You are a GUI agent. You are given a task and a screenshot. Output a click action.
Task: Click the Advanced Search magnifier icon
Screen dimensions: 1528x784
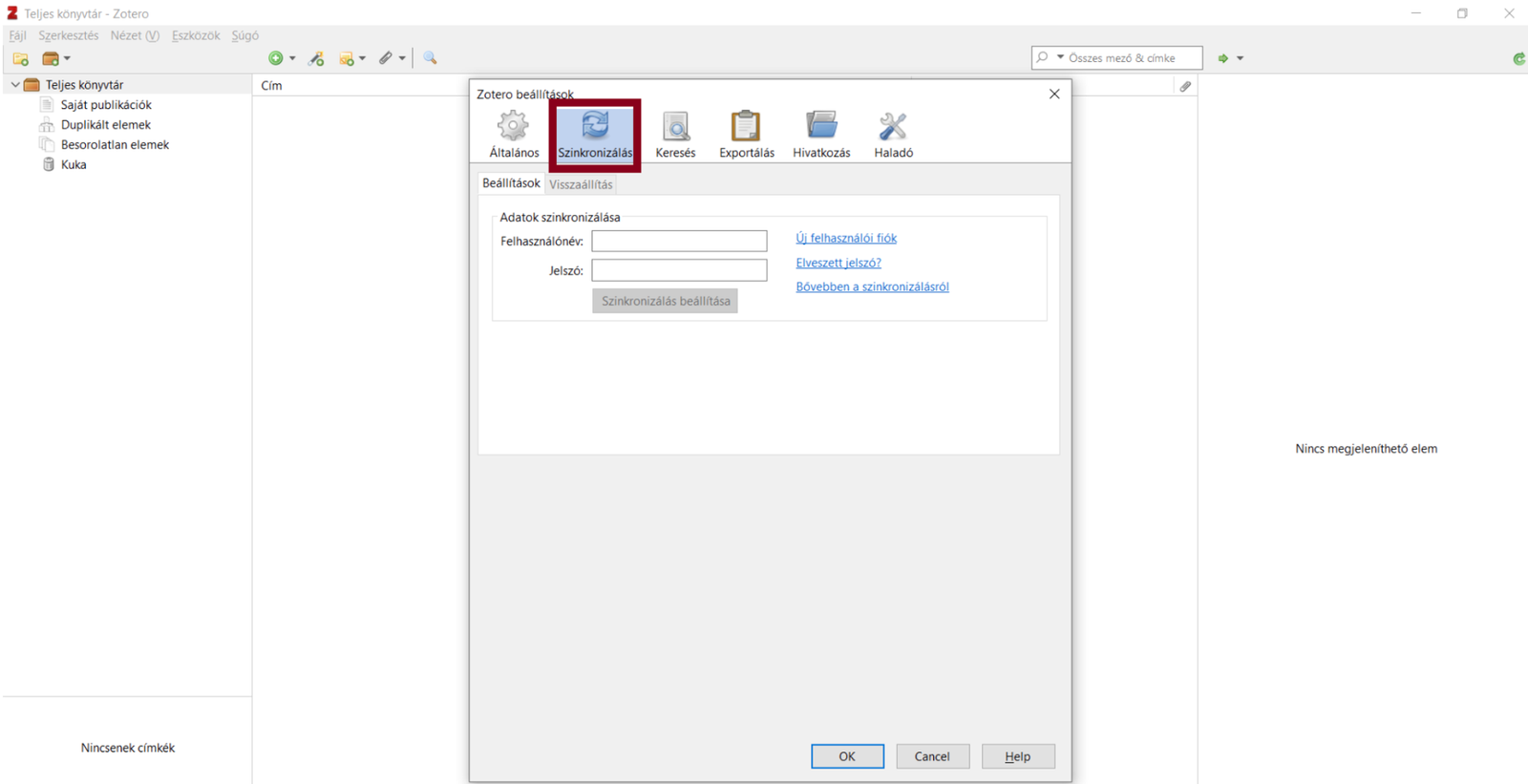pyautogui.click(x=431, y=58)
